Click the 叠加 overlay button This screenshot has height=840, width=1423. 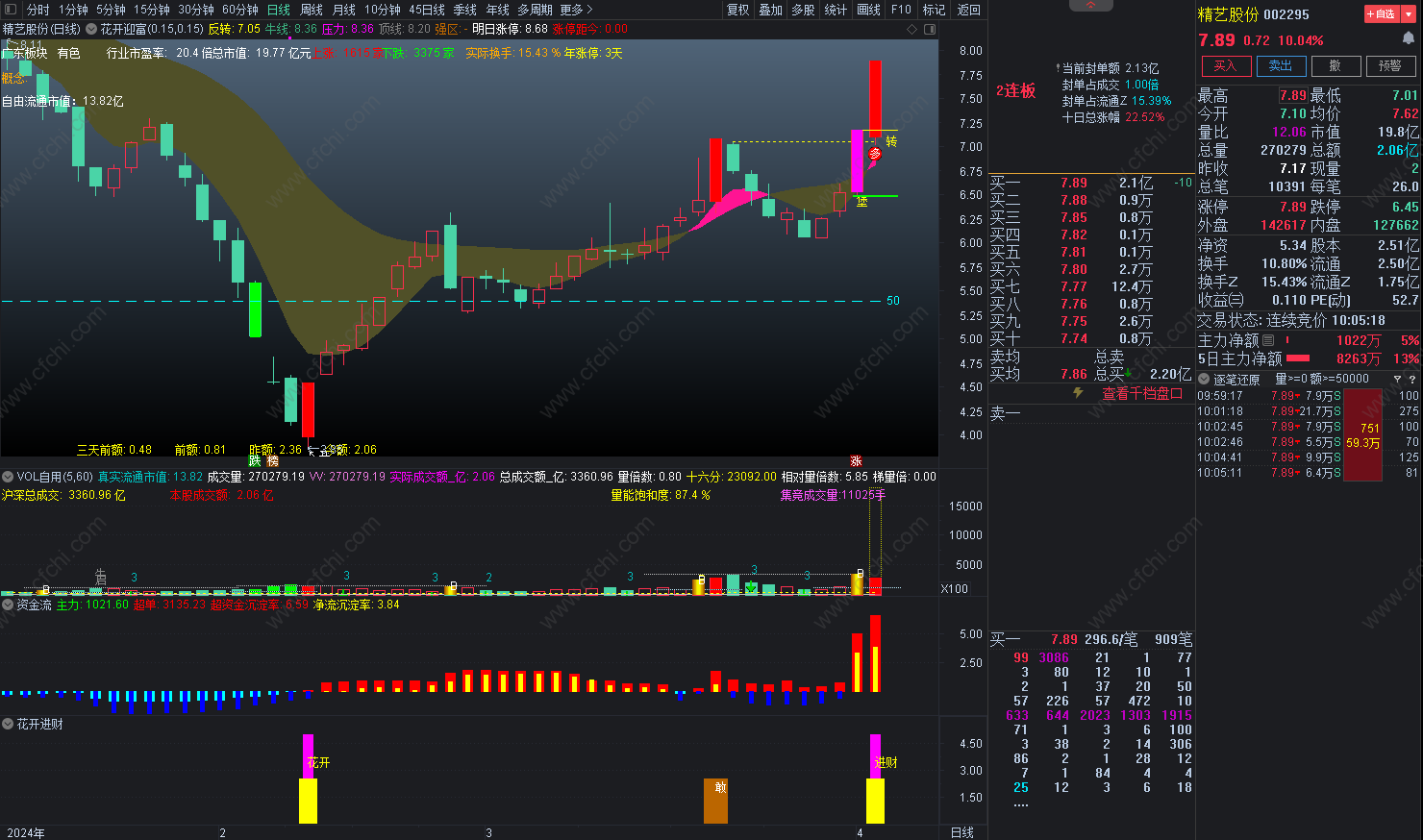[x=770, y=10]
